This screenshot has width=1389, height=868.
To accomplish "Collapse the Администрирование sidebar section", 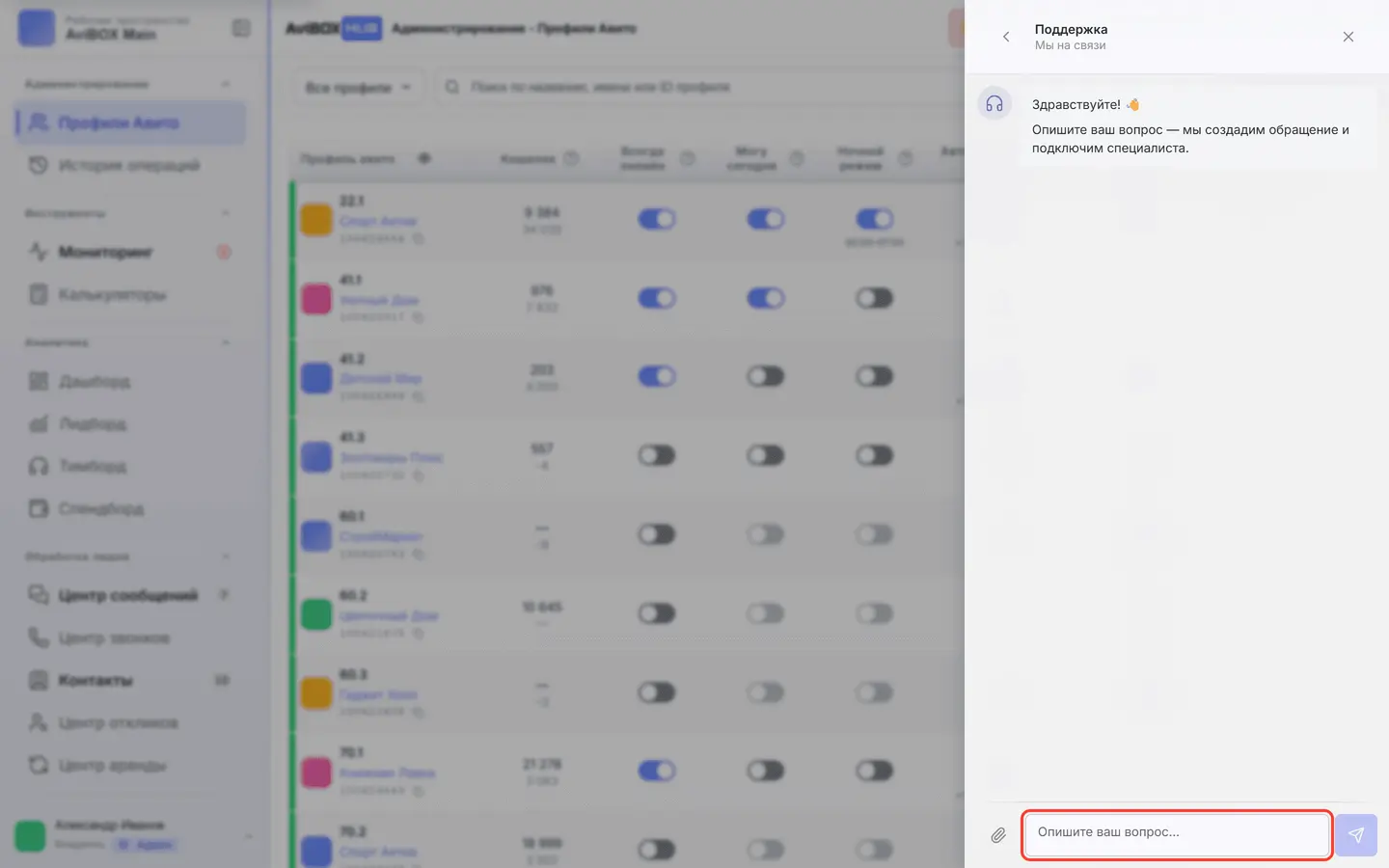I will [x=226, y=84].
